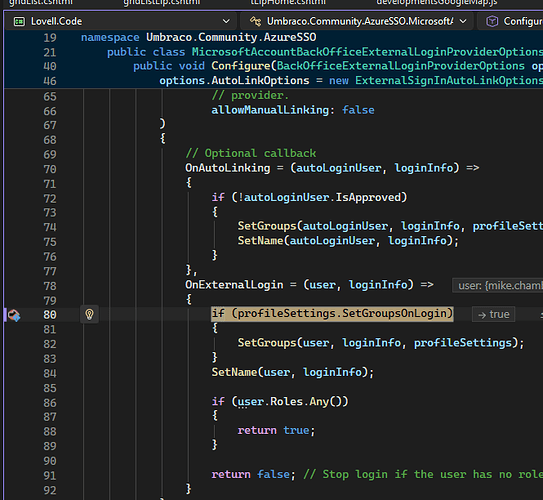The image size is (543, 500).
Task: Open the lightbulb quick actions on line 80
Action: 89,314
